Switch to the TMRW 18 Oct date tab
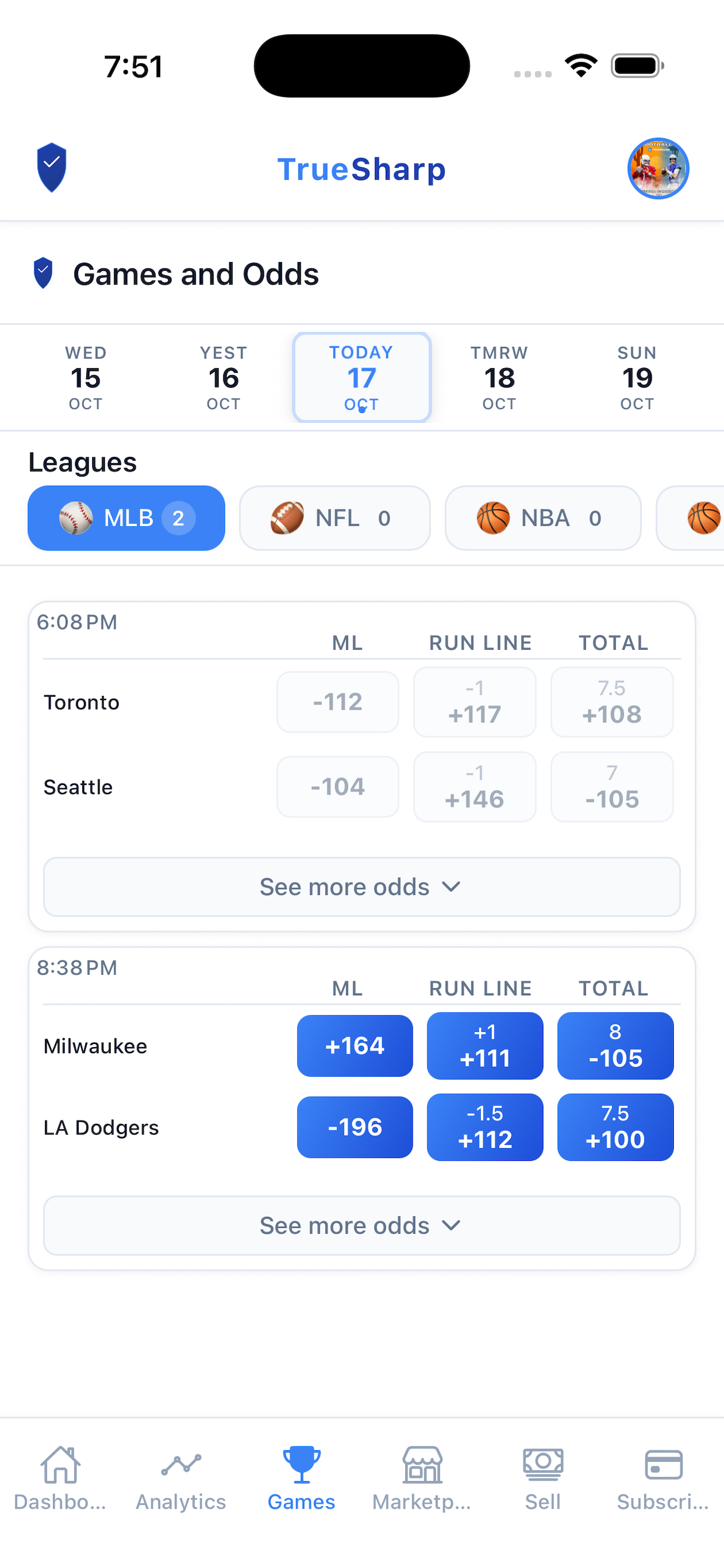This screenshot has height=1568, width=724. tap(500, 377)
